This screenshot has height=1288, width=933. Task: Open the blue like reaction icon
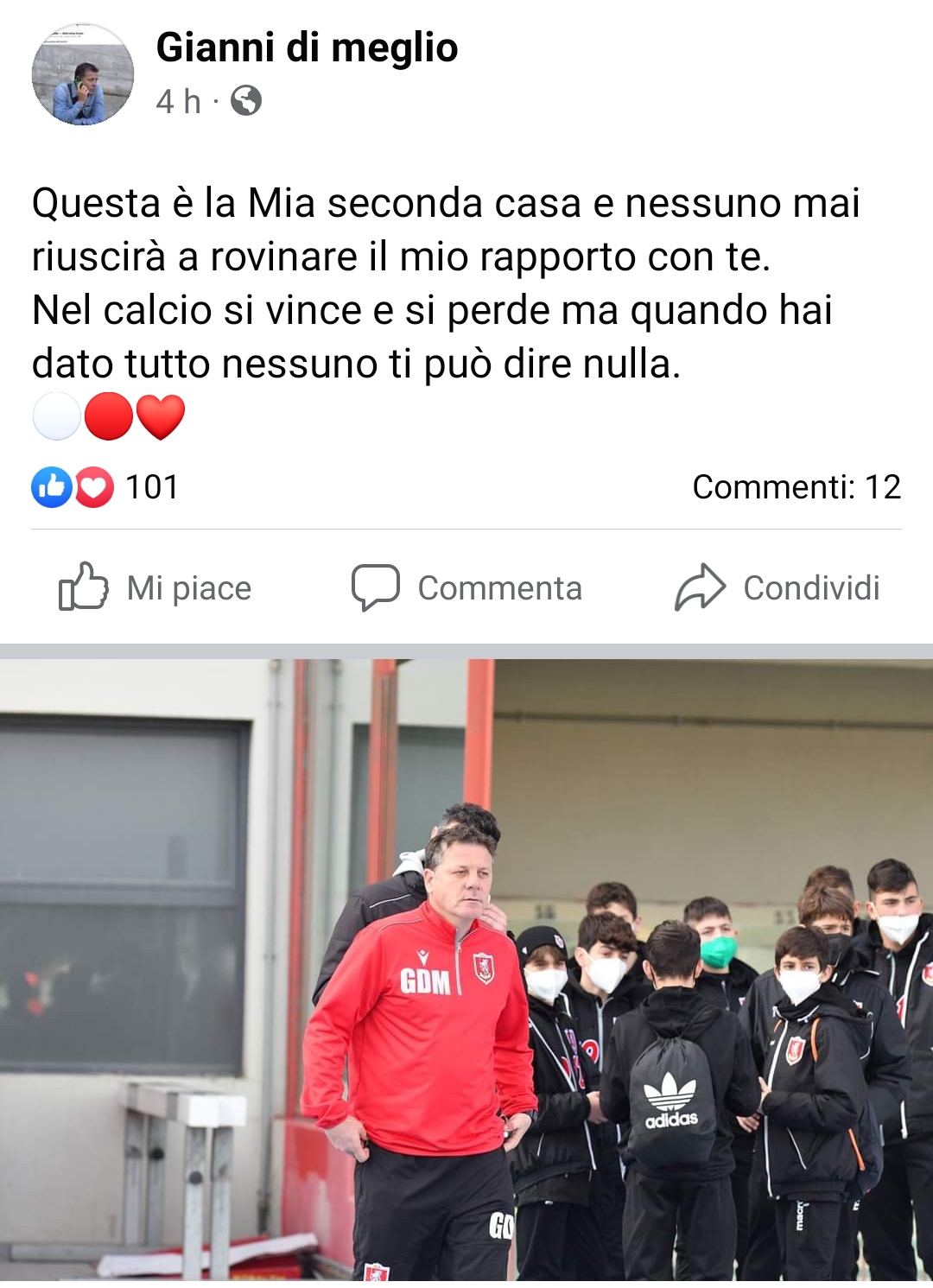(52, 487)
